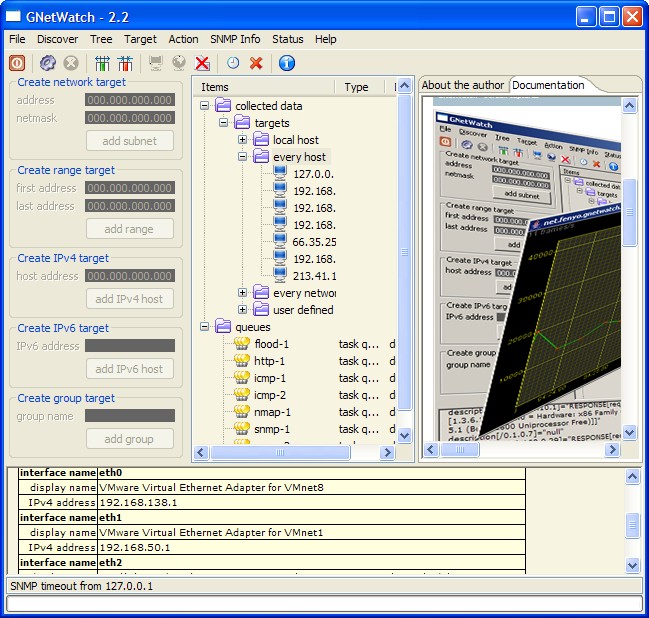Click the gear discover start icon

(x=48, y=63)
